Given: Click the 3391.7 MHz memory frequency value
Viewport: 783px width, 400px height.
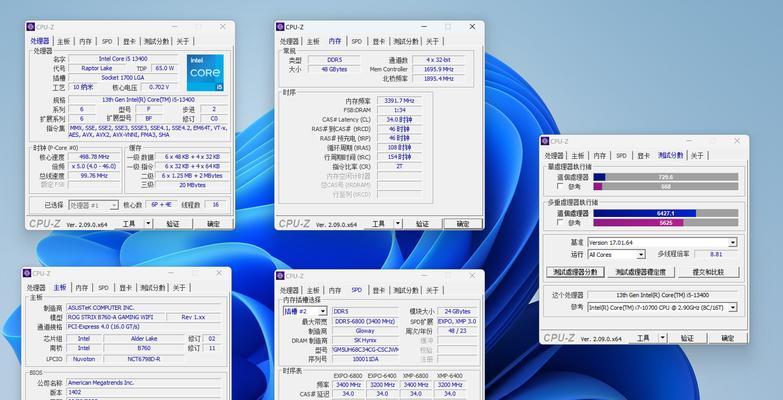Looking at the screenshot, I should coord(399,101).
